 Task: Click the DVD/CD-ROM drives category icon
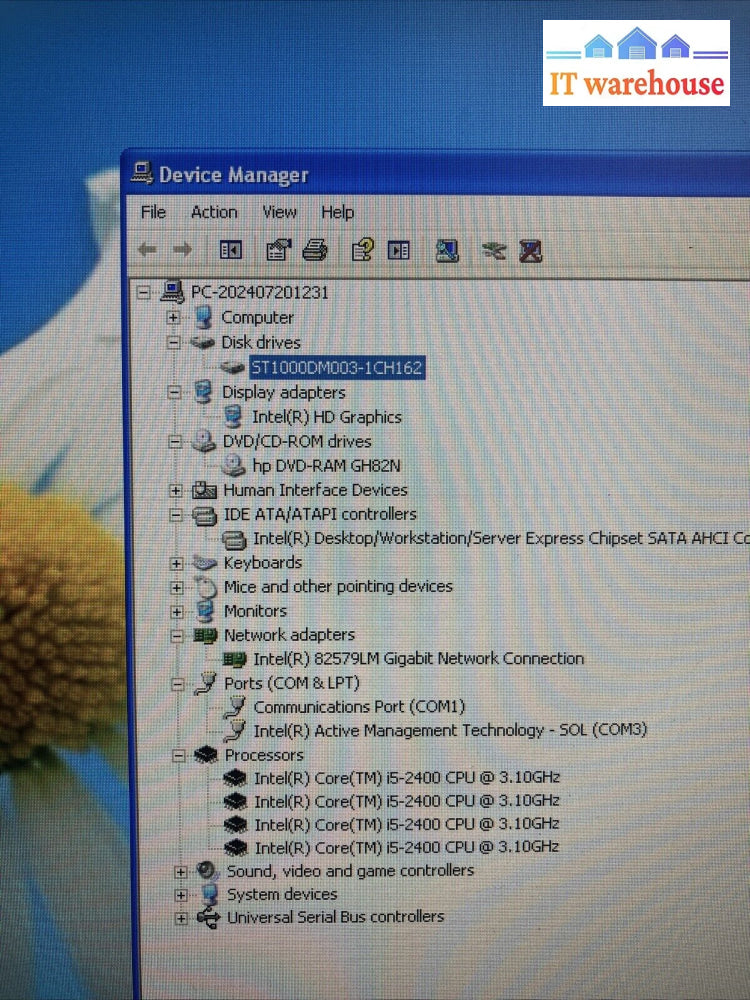tap(203, 441)
